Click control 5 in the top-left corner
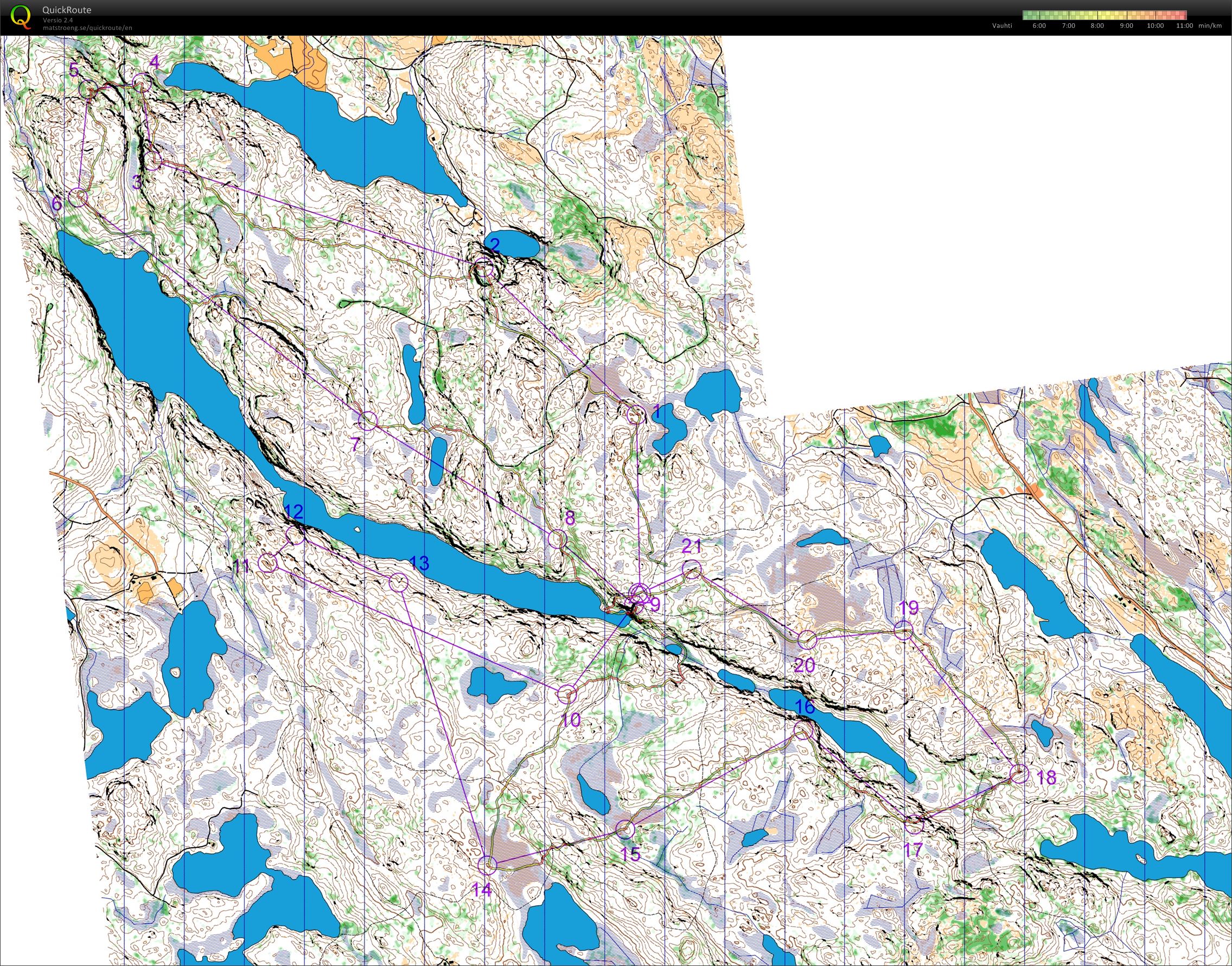 pyautogui.click(x=90, y=88)
